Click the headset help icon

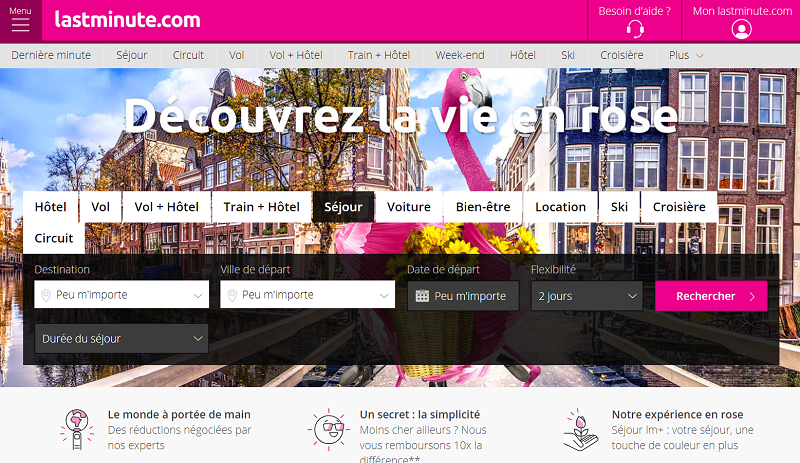635,29
